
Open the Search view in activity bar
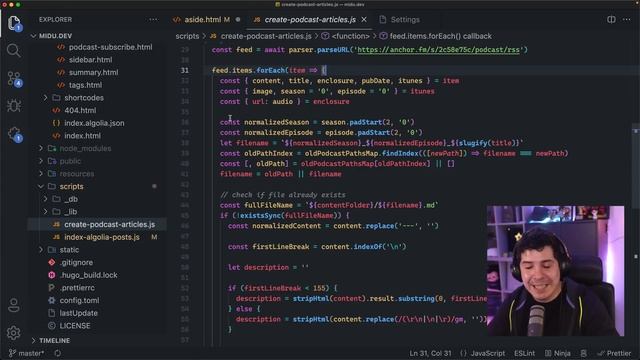[13, 51]
